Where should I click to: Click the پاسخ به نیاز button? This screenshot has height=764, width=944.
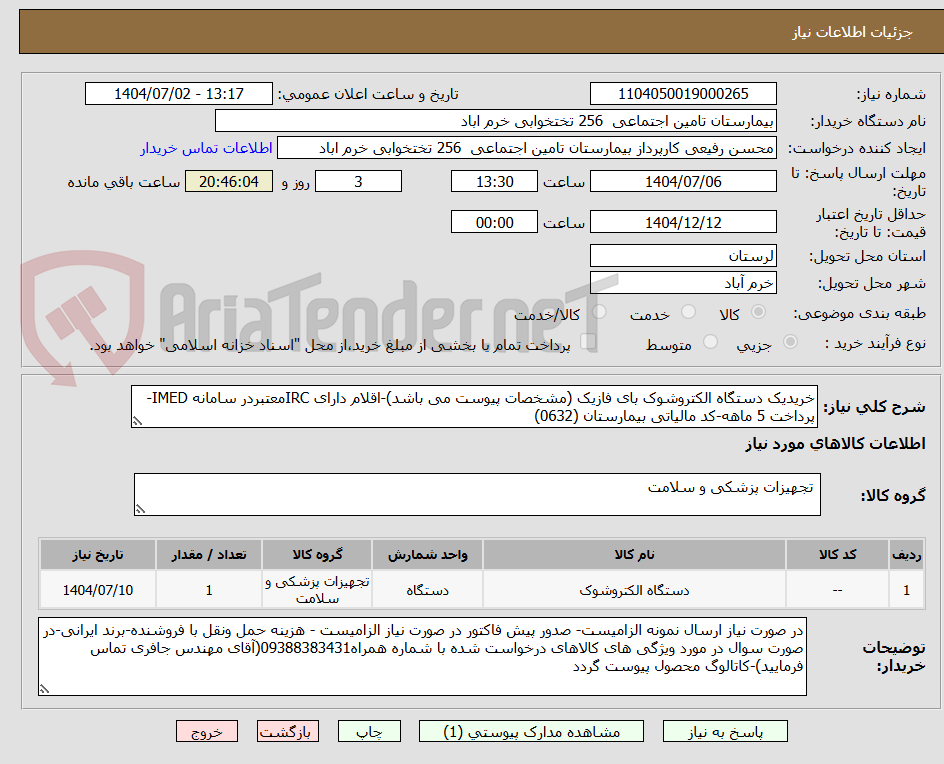725,731
